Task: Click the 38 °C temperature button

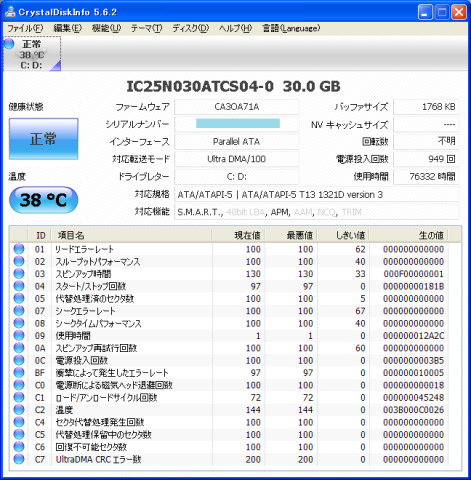Action: point(44,200)
